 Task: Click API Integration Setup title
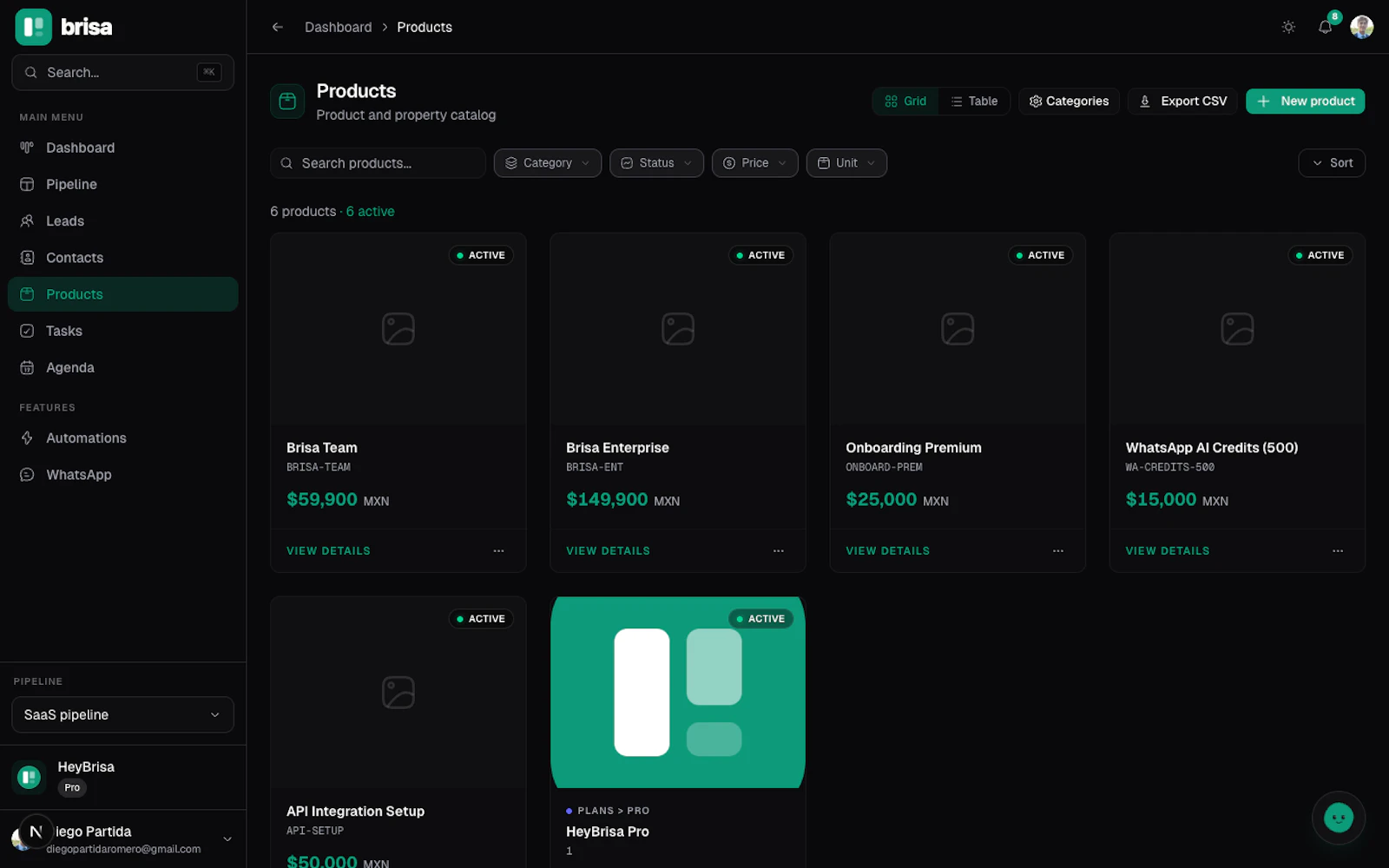click(355, 812)
